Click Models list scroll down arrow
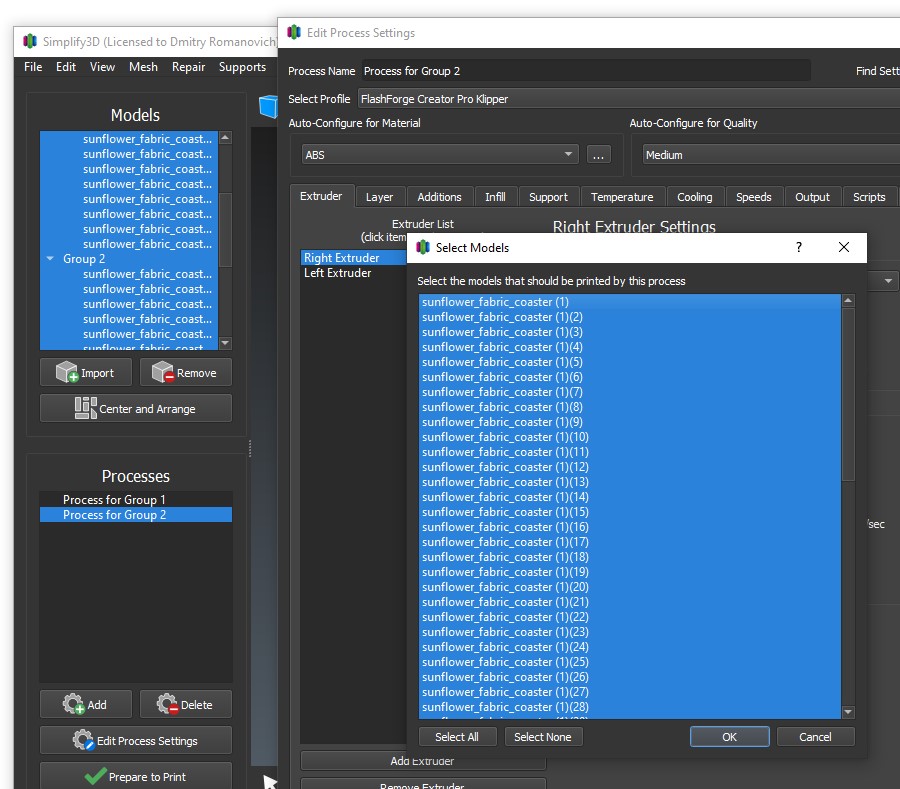 (x=225, y=343)
